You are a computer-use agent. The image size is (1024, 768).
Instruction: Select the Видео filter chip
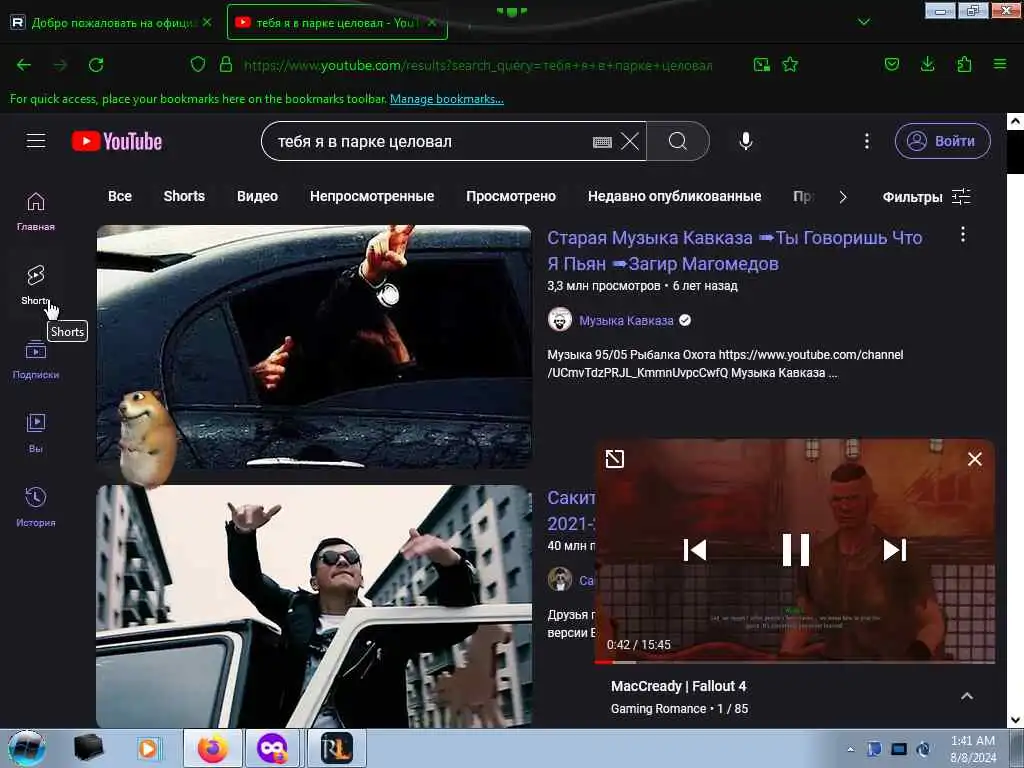point(257,196)
